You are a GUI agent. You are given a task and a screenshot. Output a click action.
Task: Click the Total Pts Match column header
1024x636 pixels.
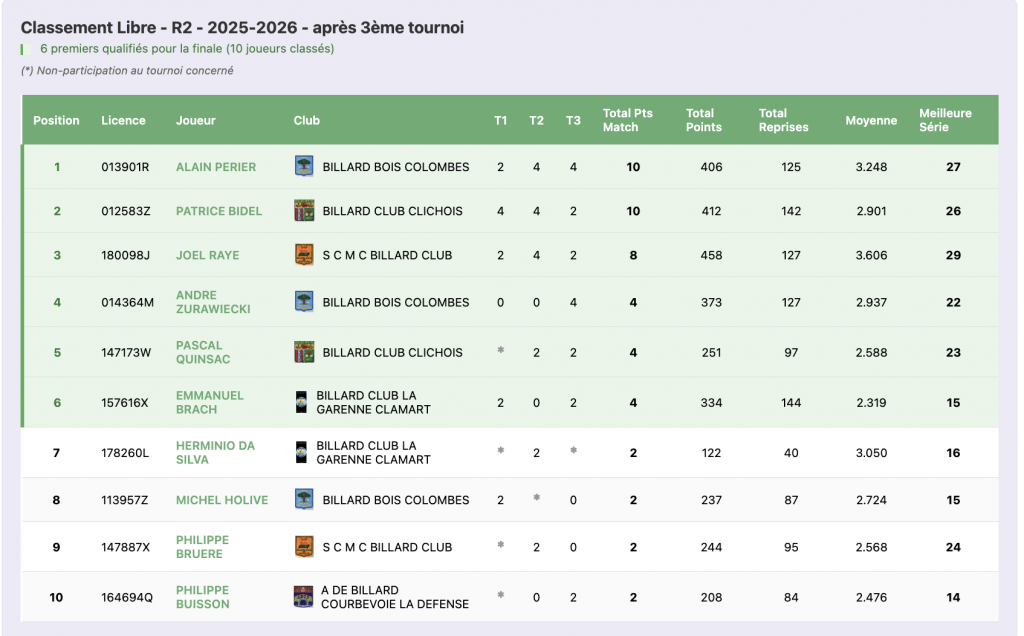click(x=628, y=120)
